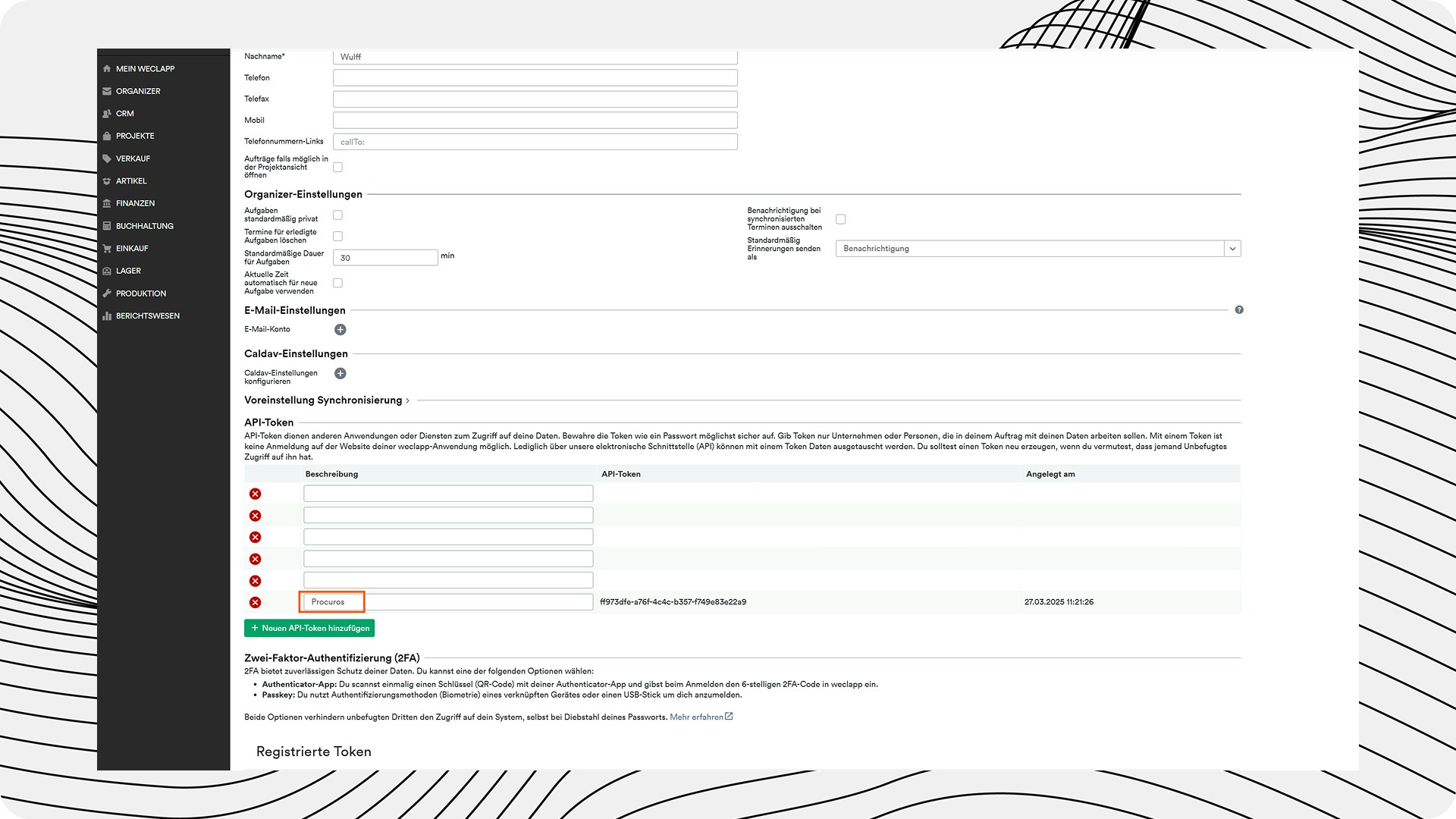Open the EINKAUF menu
The width and height of the screenshot is (1456, 819).
tap(132, 249)
